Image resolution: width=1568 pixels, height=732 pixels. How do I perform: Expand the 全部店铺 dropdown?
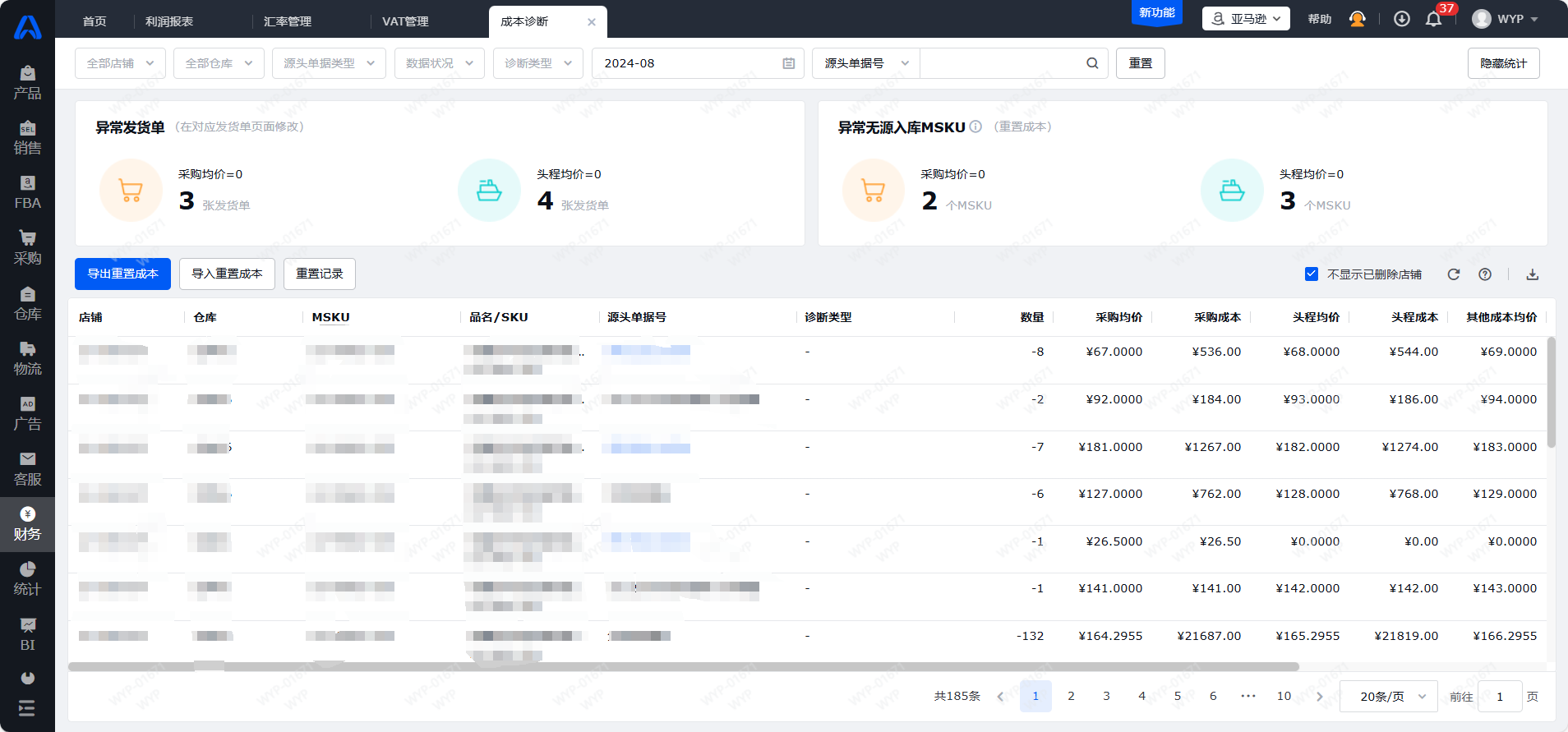click(x=120, y=63)
